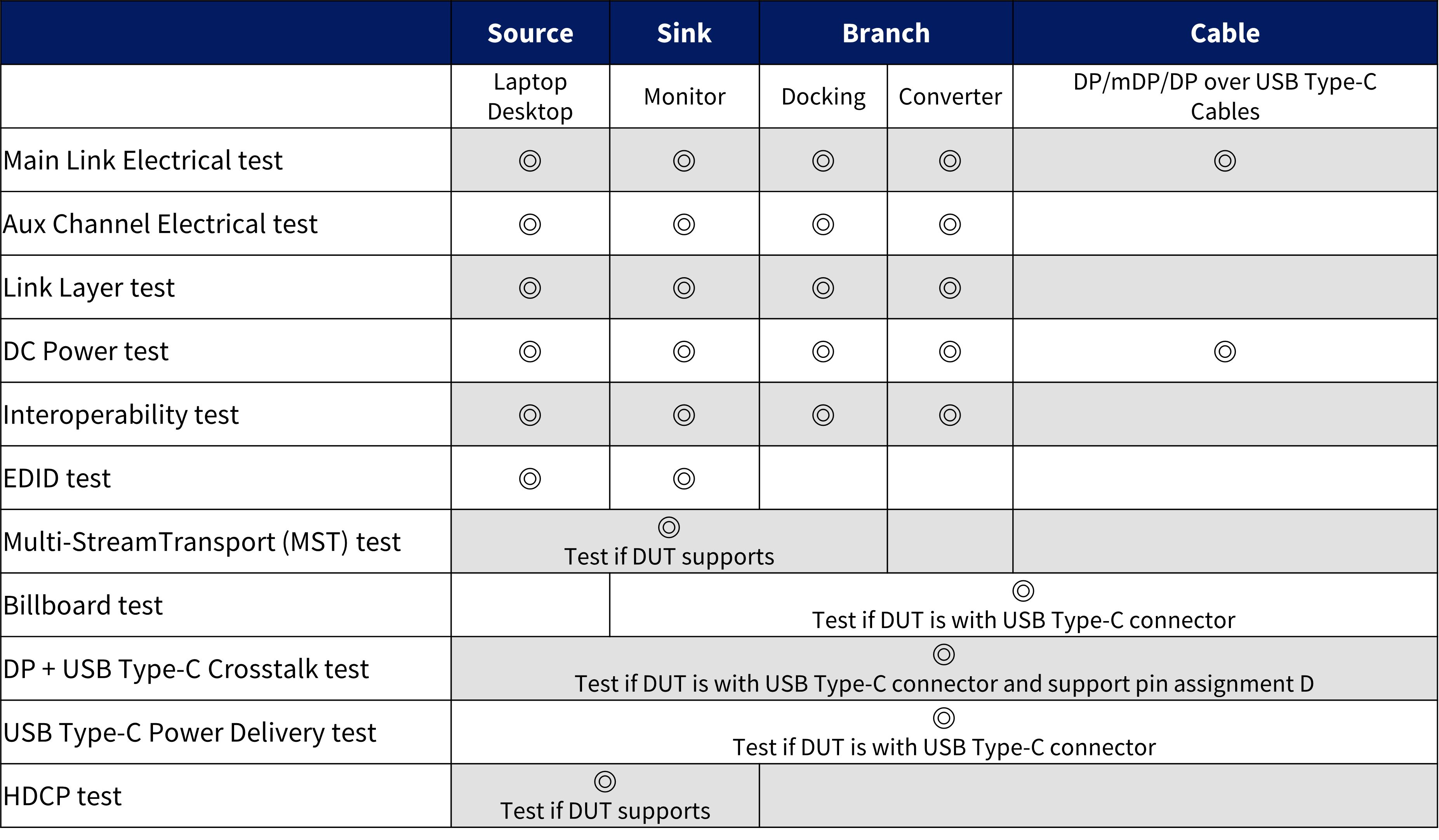Click the Interoperability Converter circle mark

[950, 415]
